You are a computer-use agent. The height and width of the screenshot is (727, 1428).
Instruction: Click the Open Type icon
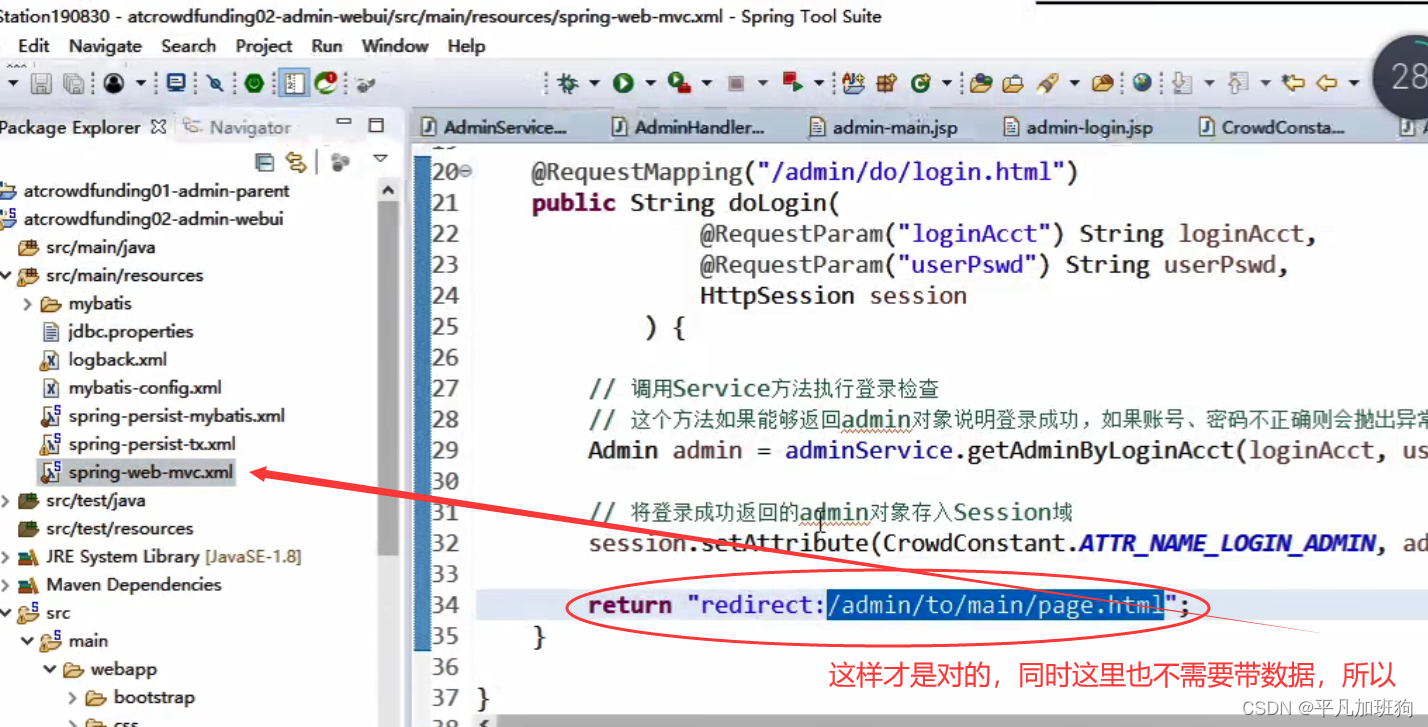[x=981, y=83]
